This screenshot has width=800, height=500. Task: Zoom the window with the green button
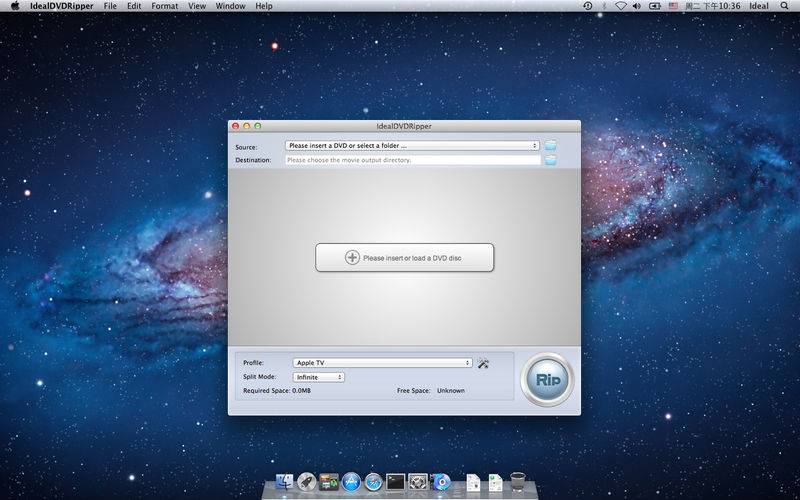pos(258,126)
